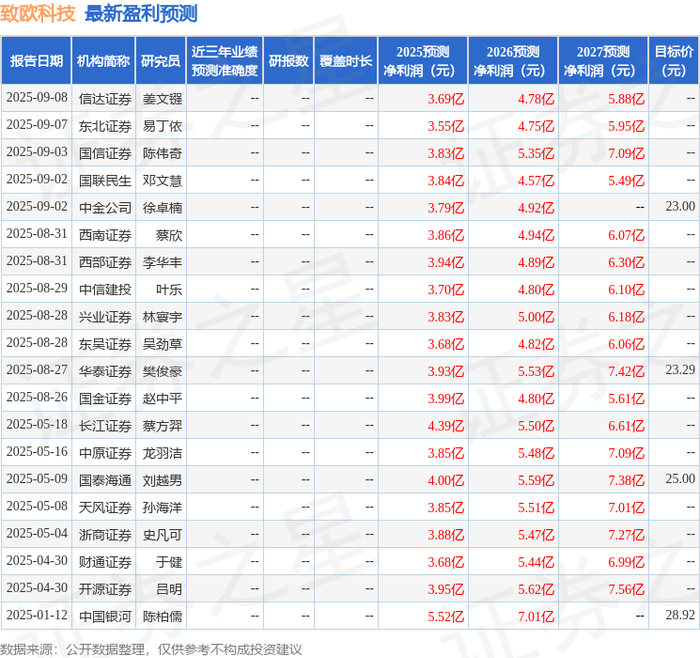Click 国泰海通 institution cell
Screen dimensions: 700x658
tap(105, 480)
